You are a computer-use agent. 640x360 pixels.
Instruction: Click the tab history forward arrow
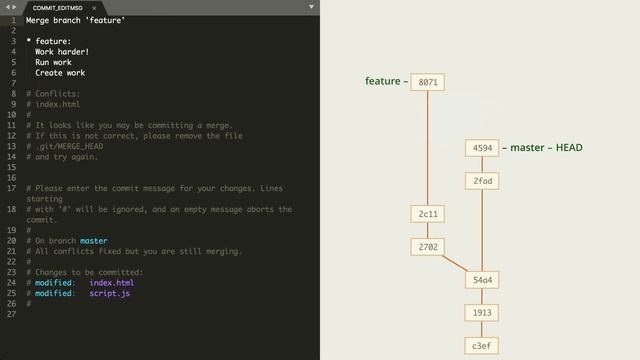click(x=14, y=7)
